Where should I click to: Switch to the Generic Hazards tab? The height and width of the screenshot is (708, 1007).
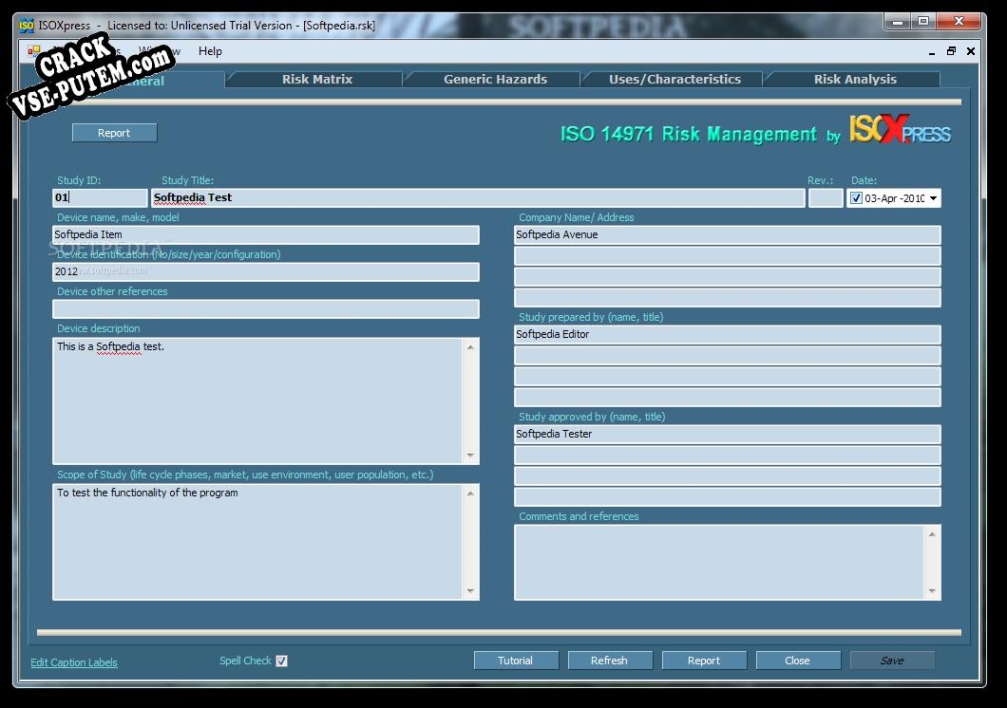tap(495, 79)
